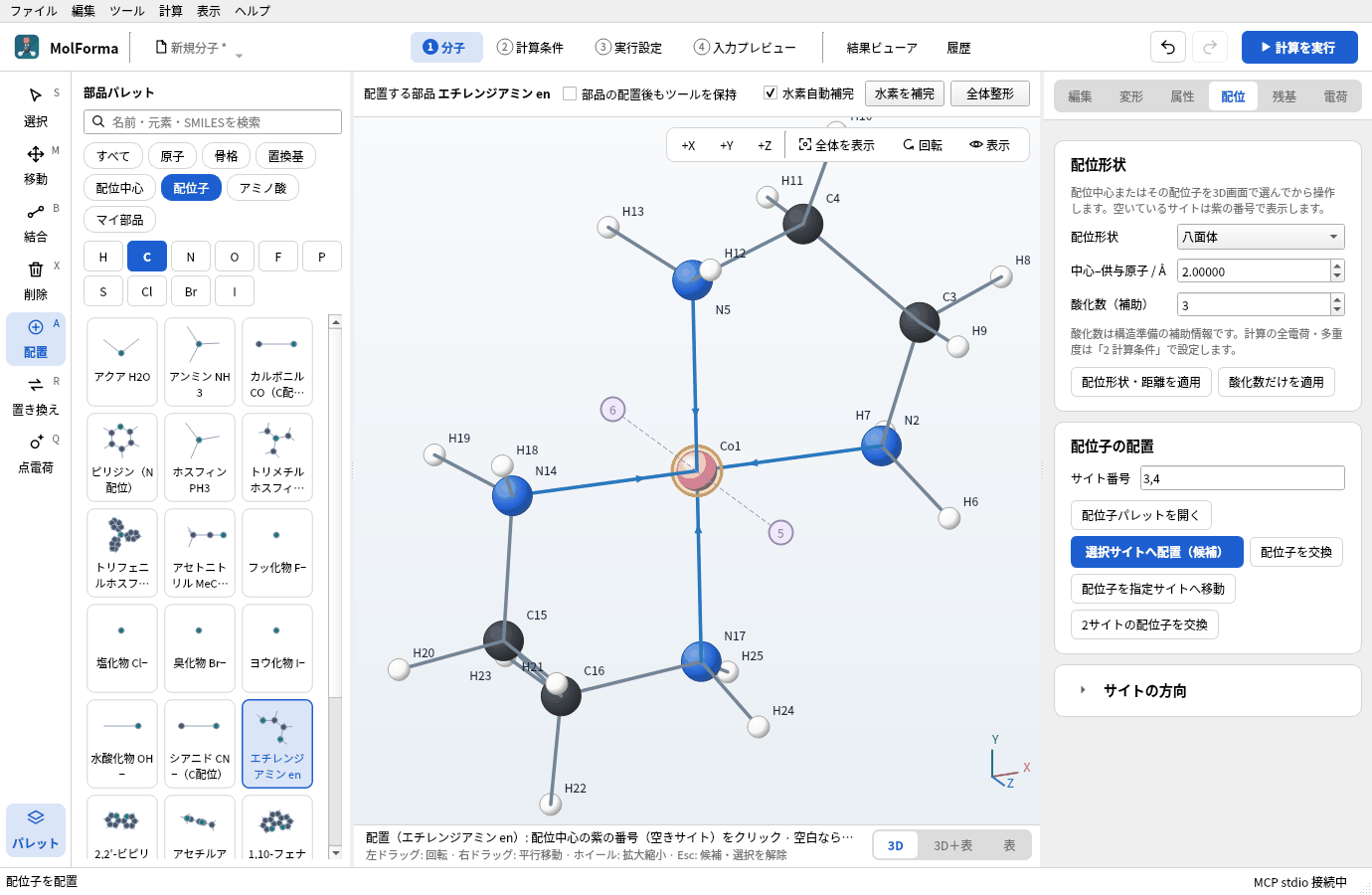Pick the トリフェニルホスフィン ligand part

(x=122, y=553)
